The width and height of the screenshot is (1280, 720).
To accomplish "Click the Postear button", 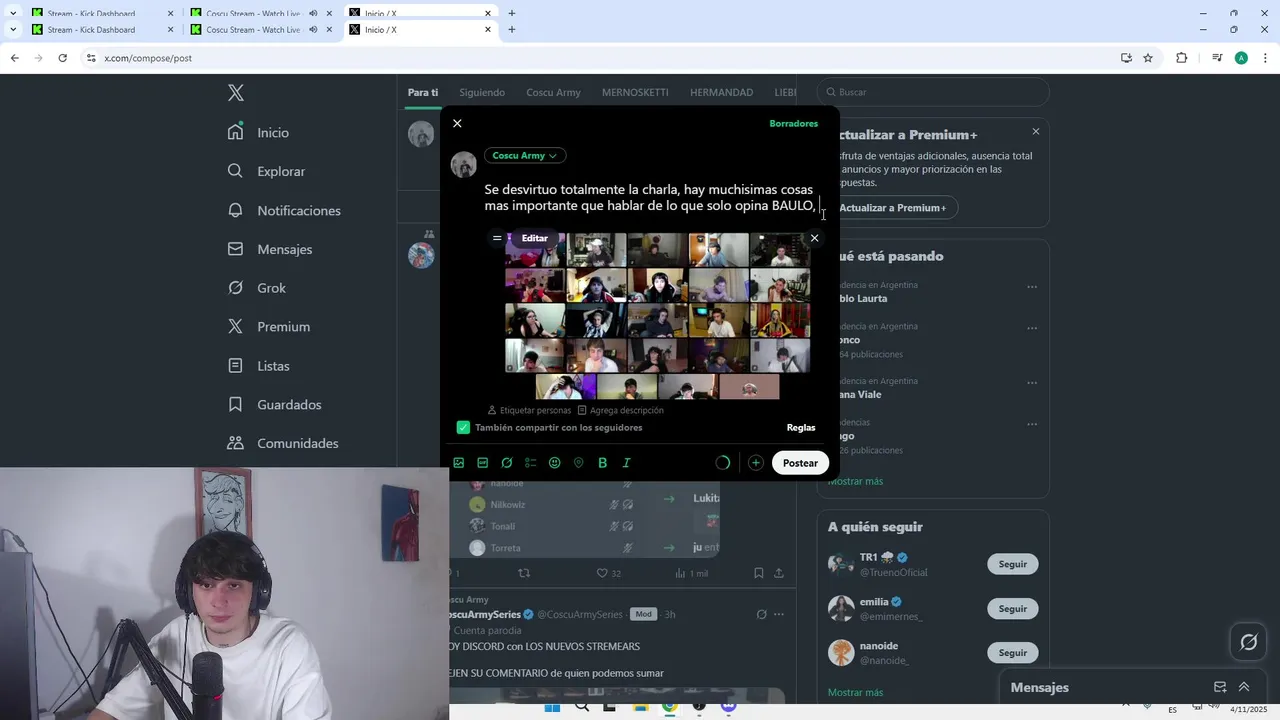I will 800,463.
